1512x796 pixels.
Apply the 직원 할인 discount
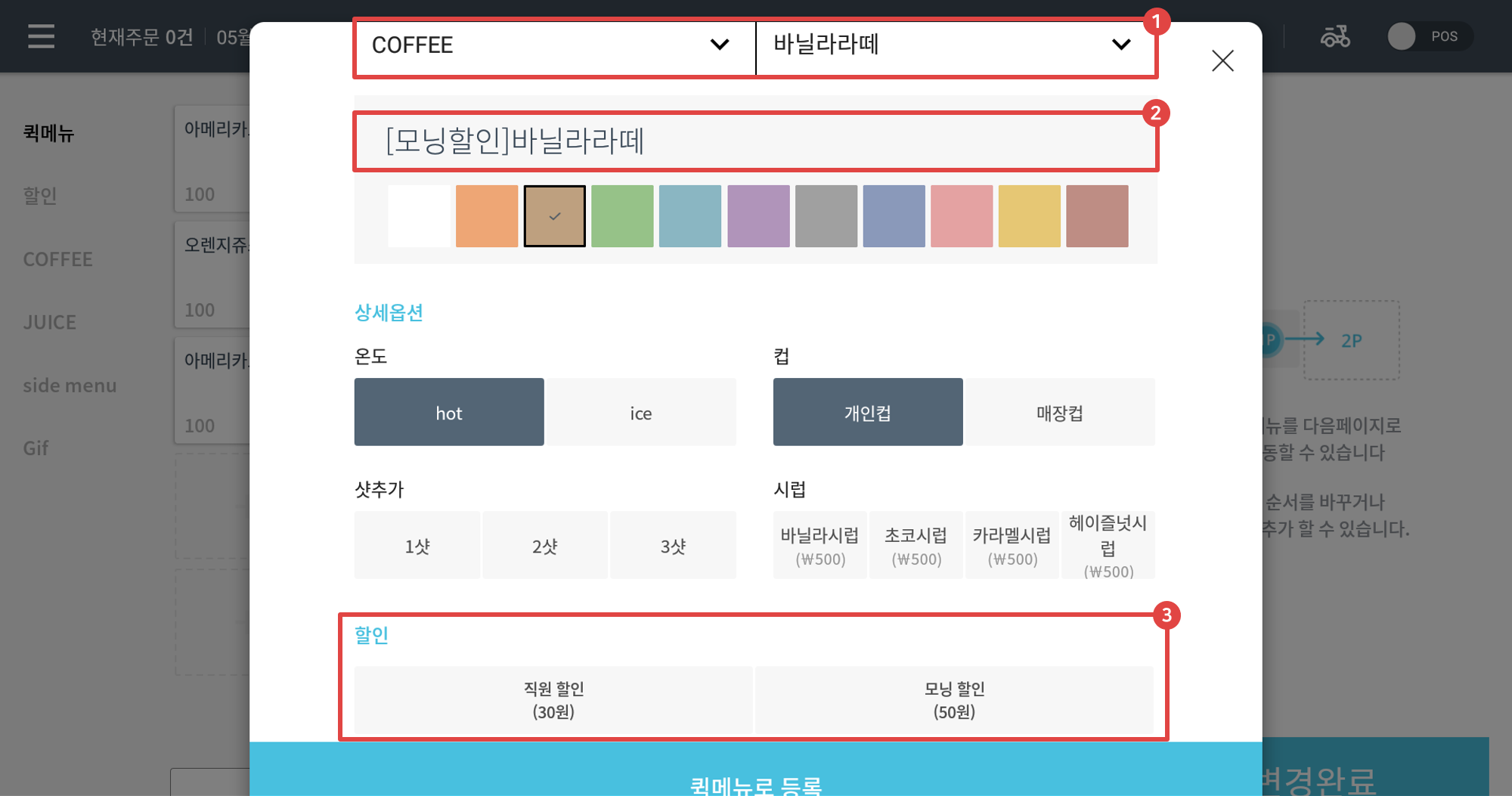553,700
